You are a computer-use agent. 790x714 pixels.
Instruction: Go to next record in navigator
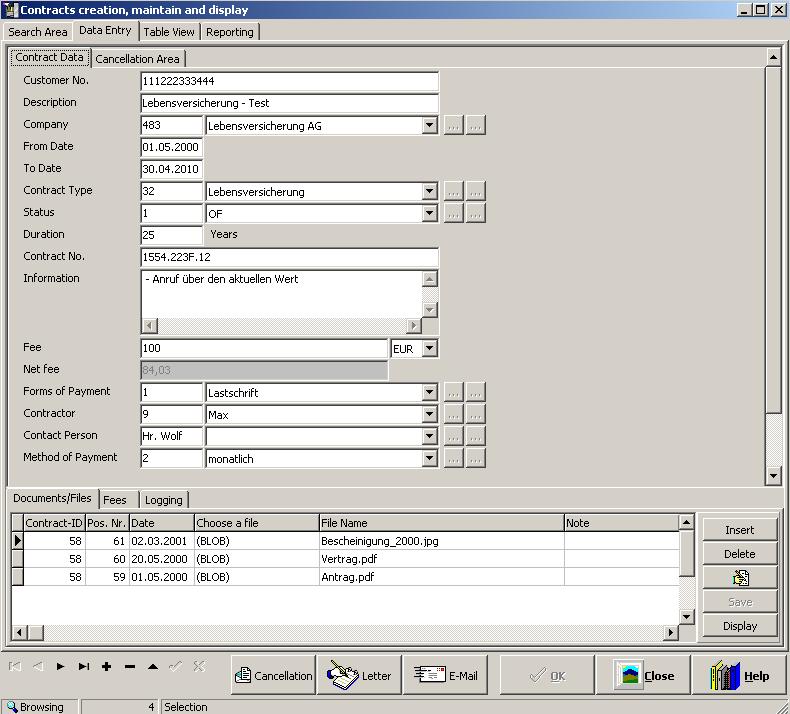tap(61, 667)
